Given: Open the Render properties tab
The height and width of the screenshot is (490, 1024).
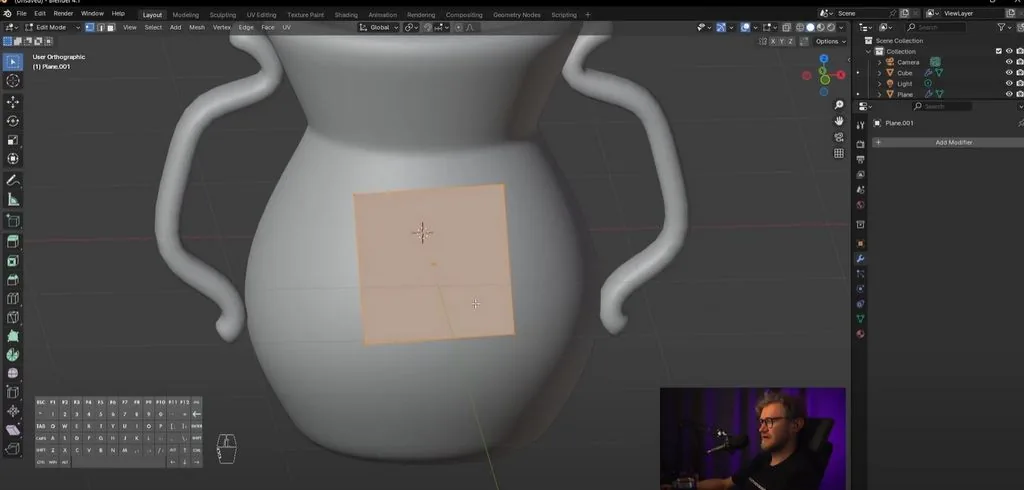Looking at the screenshot, I should (x=860, y=144).
